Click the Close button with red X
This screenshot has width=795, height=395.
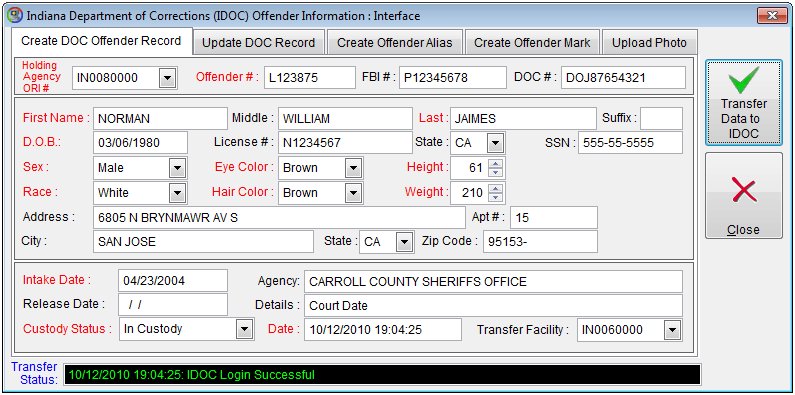(x=743, y=196)
